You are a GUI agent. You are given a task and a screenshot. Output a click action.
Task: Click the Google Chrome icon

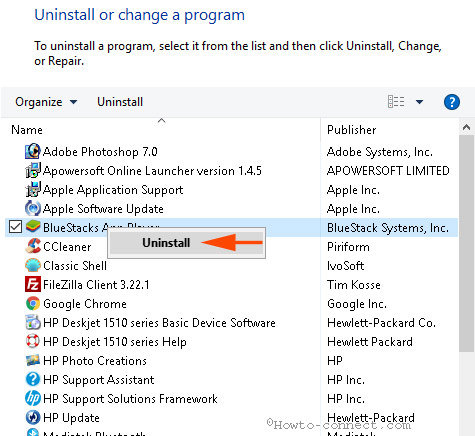coord(33,303)
